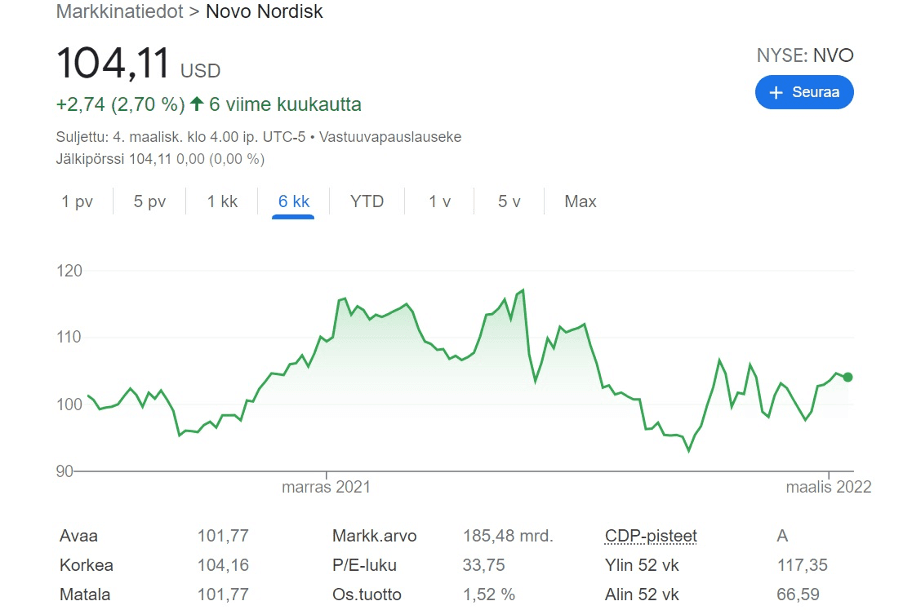Image resolution: width=904 pixels, height=610 pixels.
Task: Click the Novo Nordisk breadcrumb title
Action: point(264,12)
